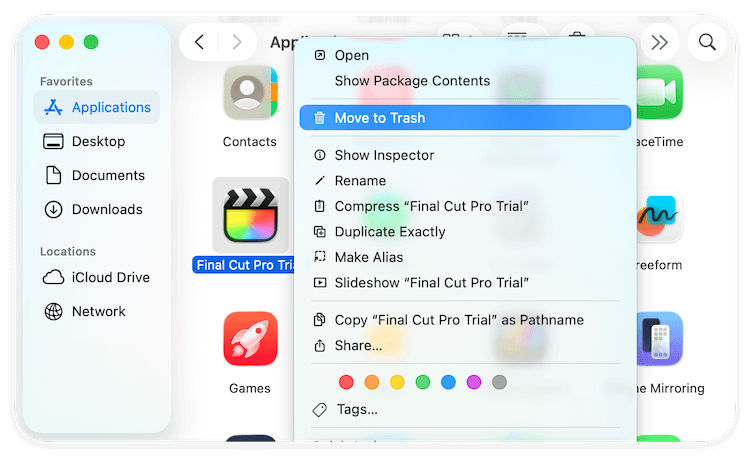Open the Games app icon
Screen dimensions: 750x456
250,339
